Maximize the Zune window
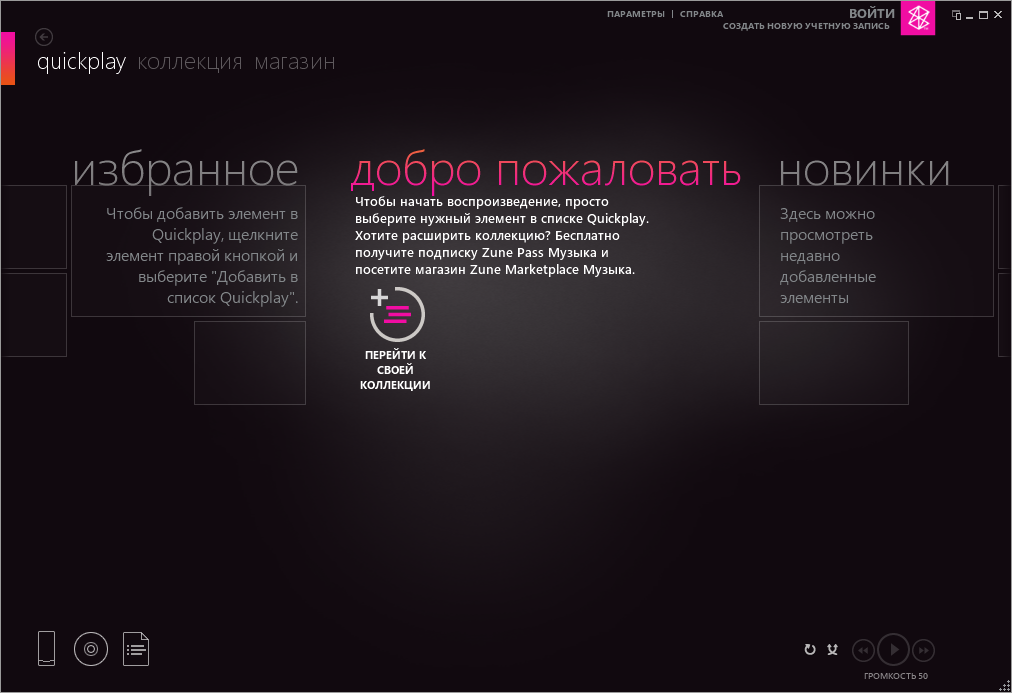 [x=984, y=15]
